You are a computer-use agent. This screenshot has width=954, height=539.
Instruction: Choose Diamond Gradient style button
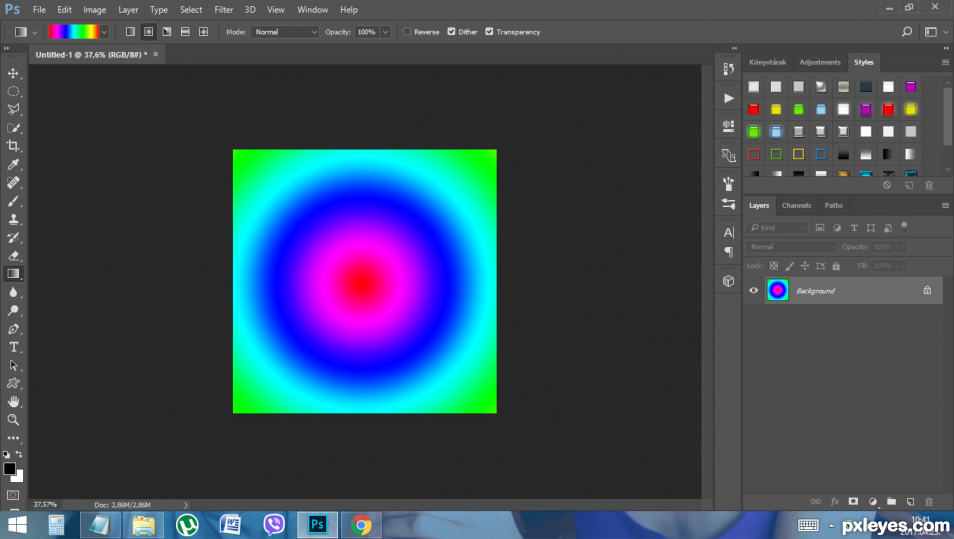[203, 32]
